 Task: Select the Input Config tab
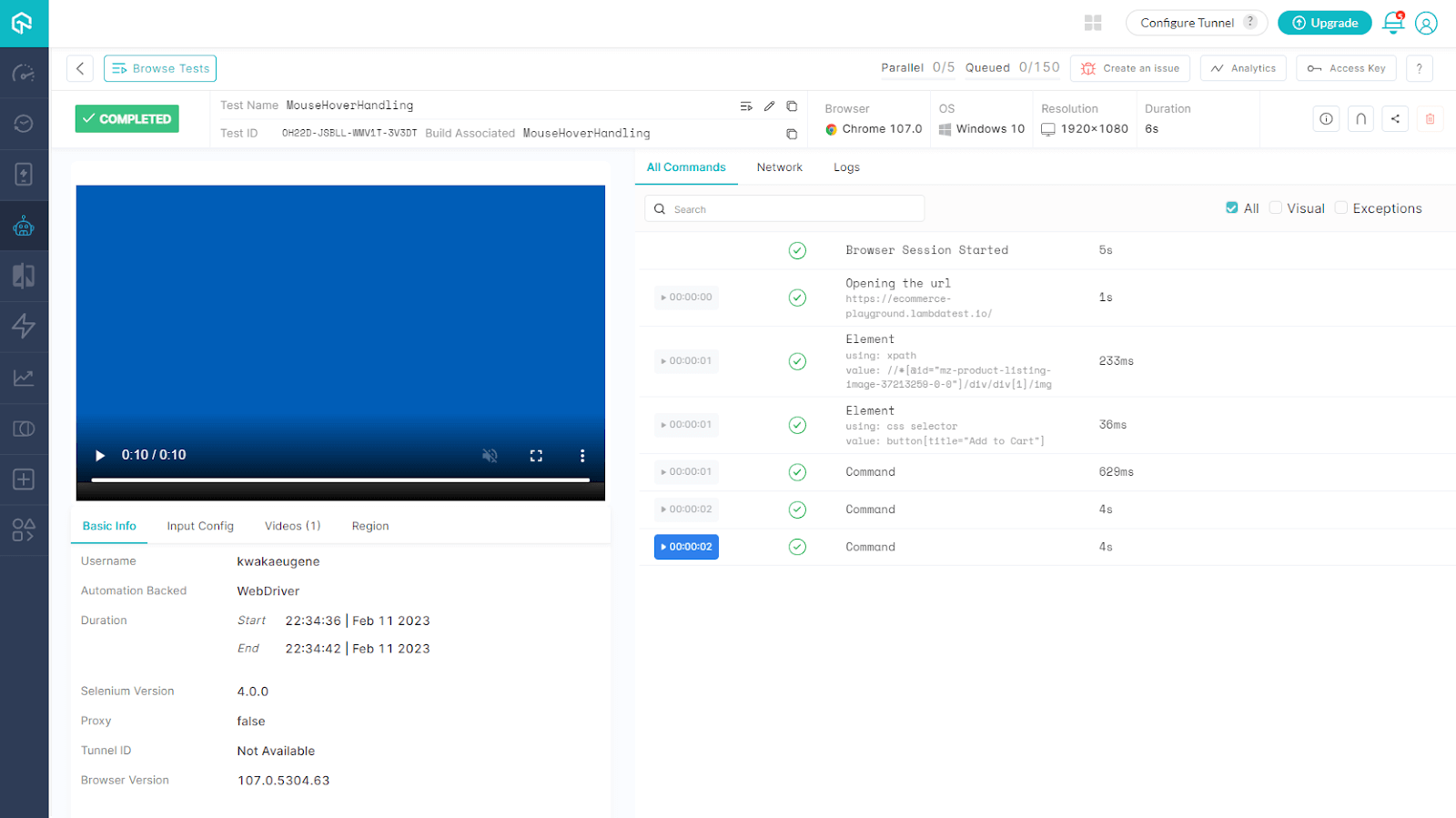pos(200,526)
